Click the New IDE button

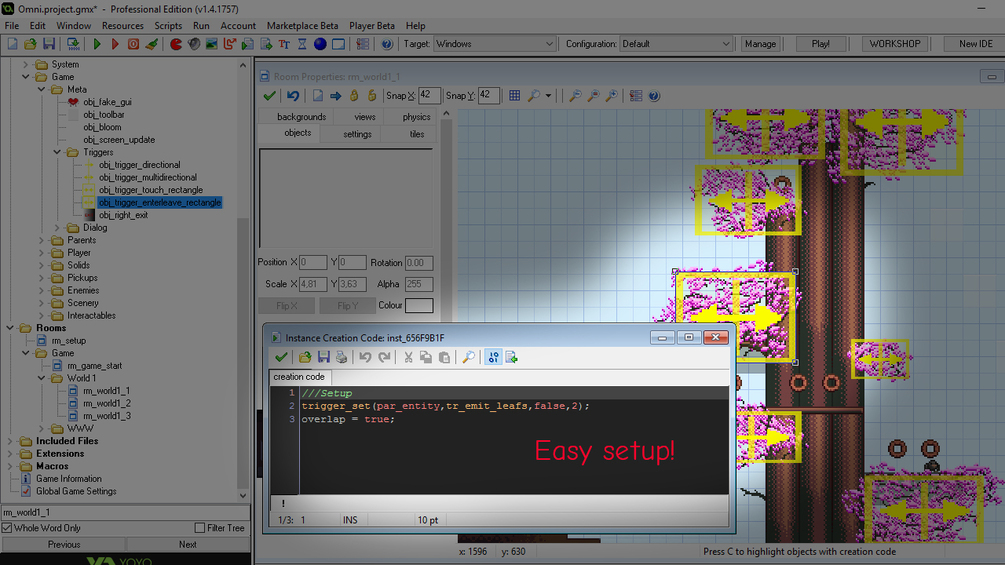click(x=976, y=44)
